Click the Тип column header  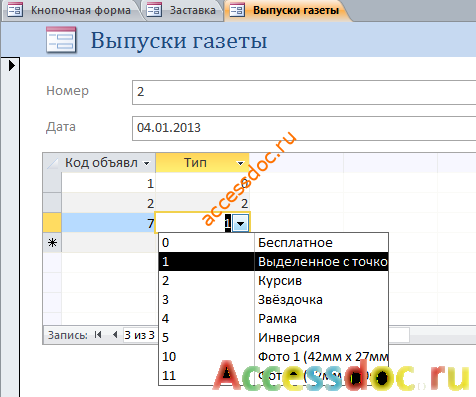(202, 163)
